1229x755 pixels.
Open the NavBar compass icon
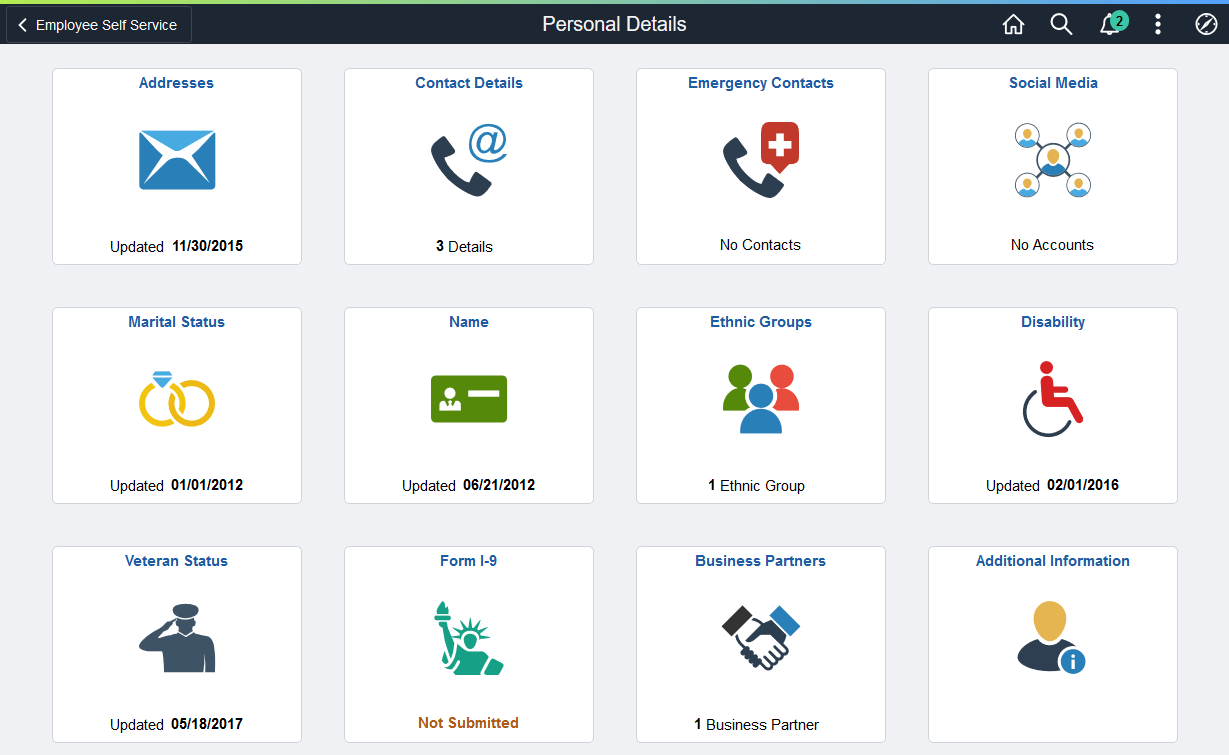click(1206, 25)
